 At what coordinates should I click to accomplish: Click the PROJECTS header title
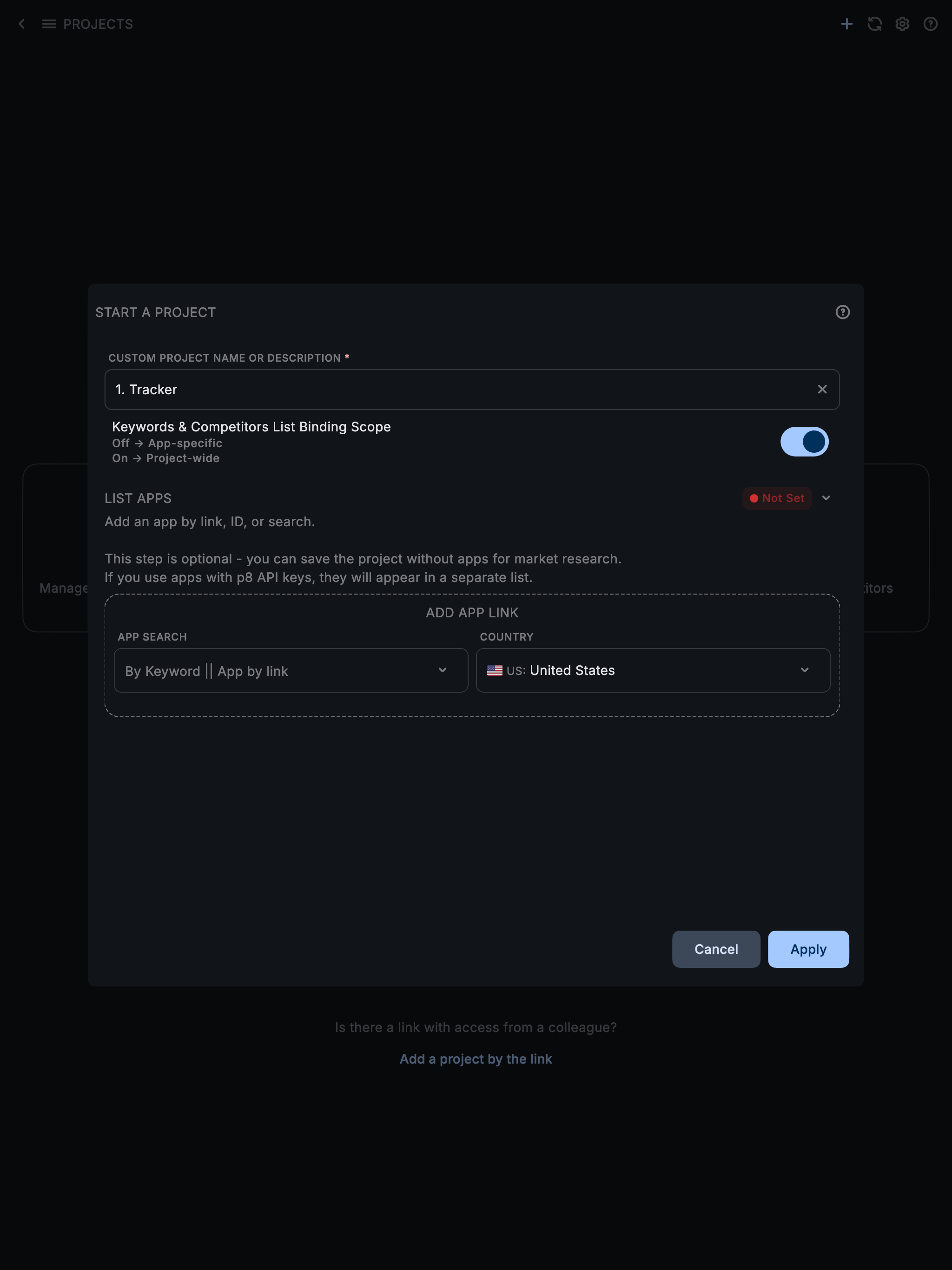tap(98, 24)
